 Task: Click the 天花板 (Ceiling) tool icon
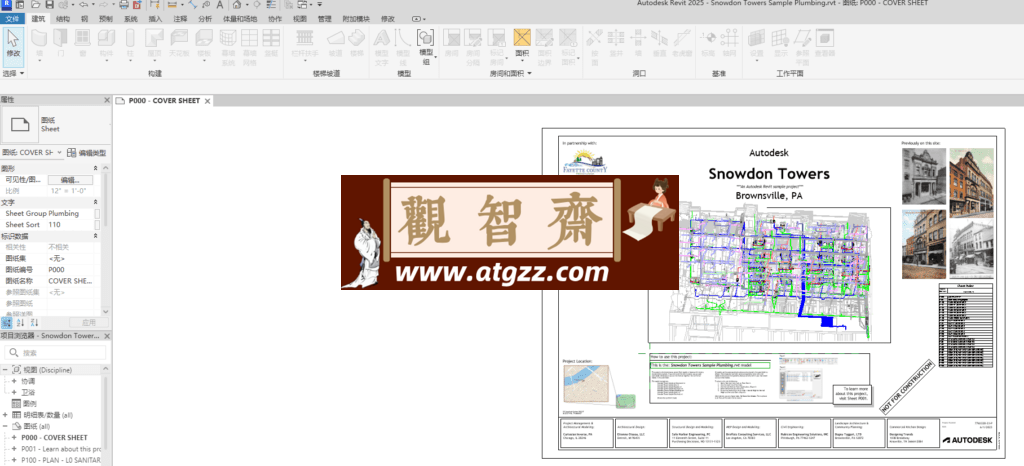tap(179, 38)
